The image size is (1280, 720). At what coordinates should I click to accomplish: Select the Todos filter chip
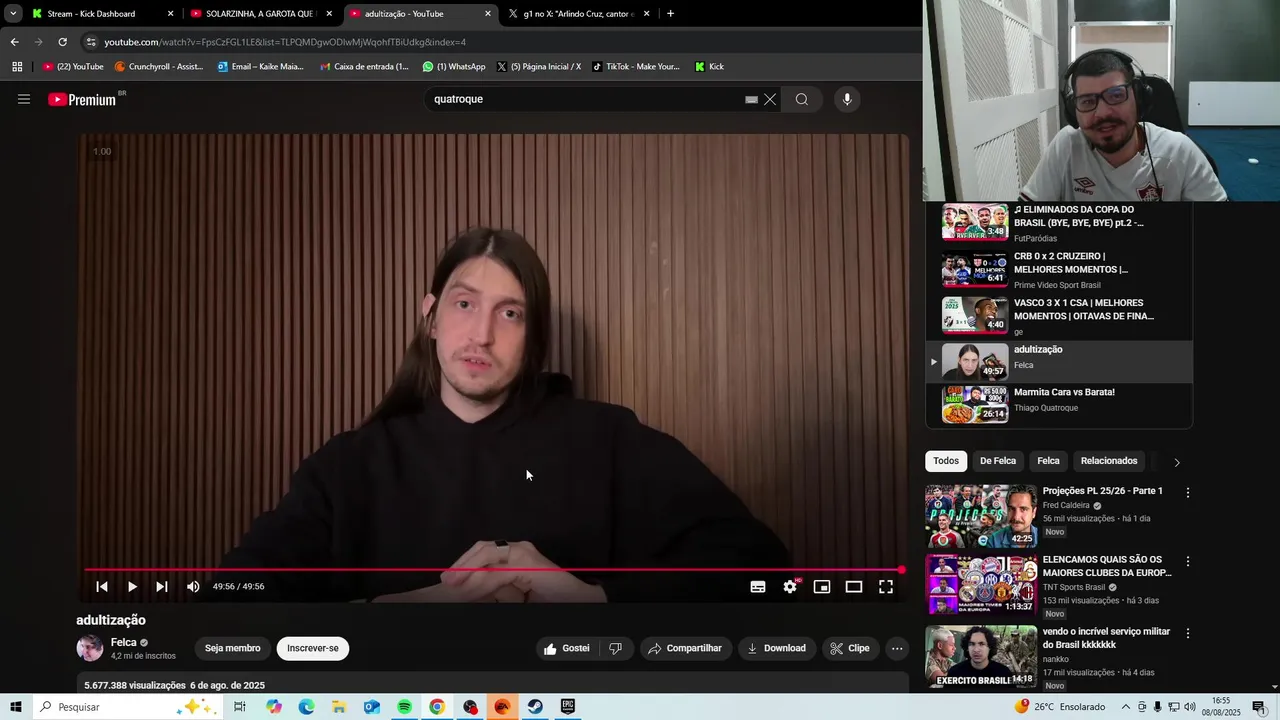click(946, 461)
